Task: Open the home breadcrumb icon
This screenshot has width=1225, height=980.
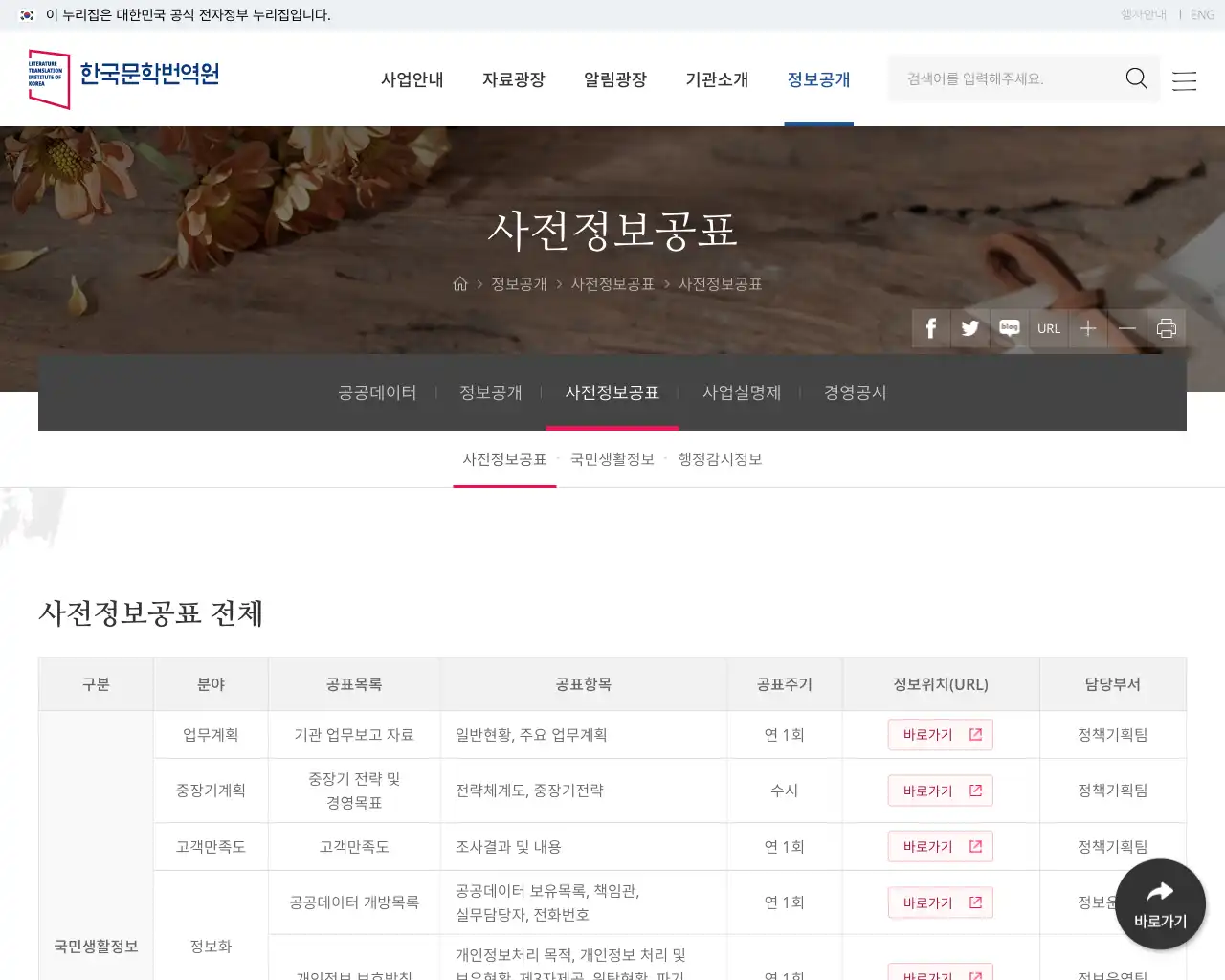Action: pos(460,283)
